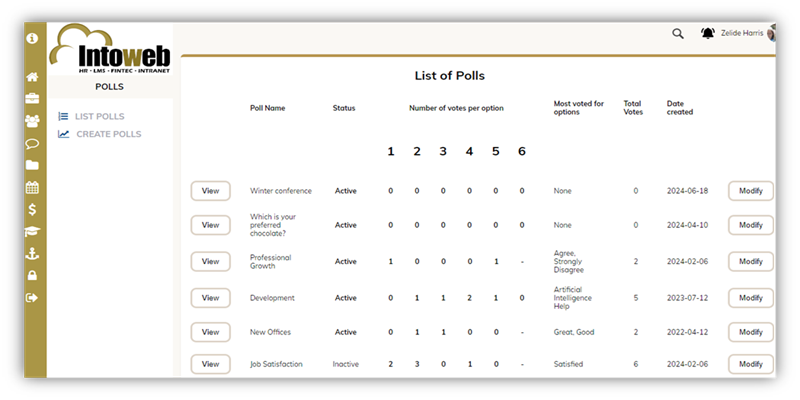Click option number 6 column heading
800x400 pixels.
click(x=521, y=152)
